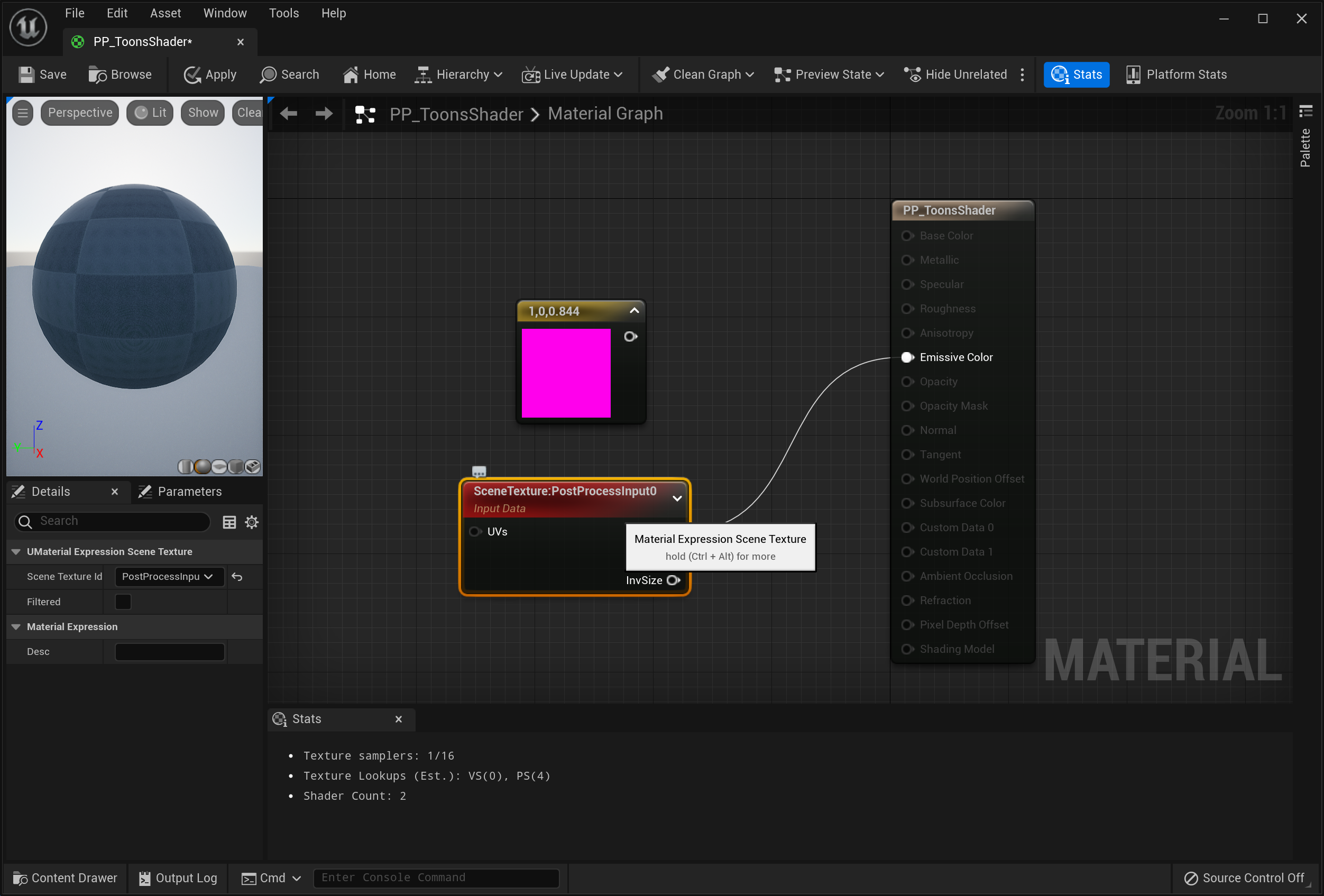Open the Window menu

(225, 13)
